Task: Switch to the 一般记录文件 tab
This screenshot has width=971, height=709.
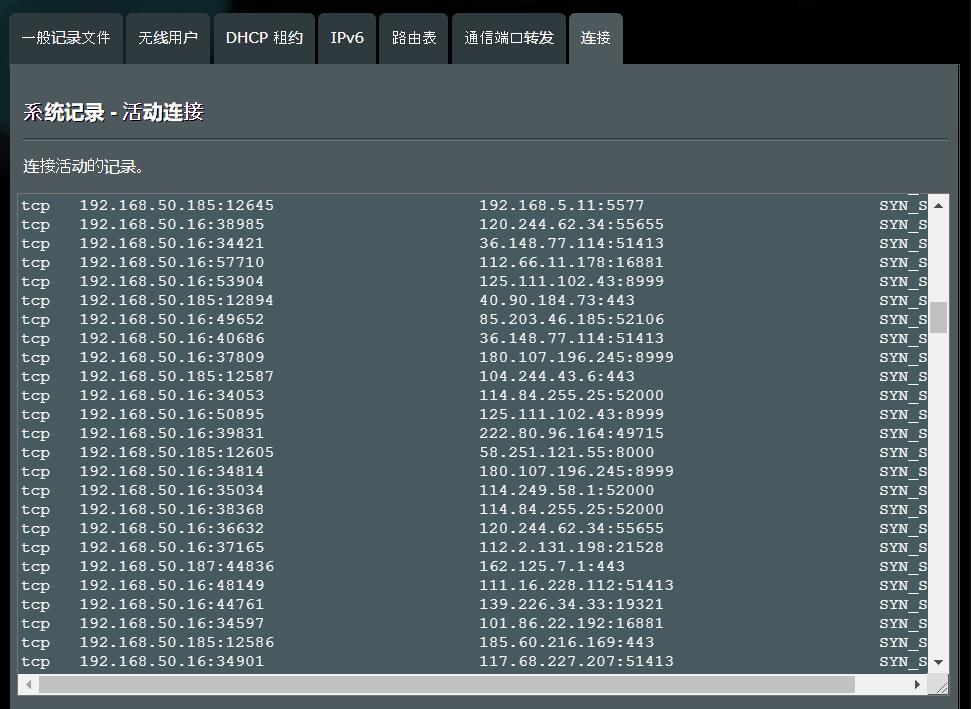Action: [65, 38]
